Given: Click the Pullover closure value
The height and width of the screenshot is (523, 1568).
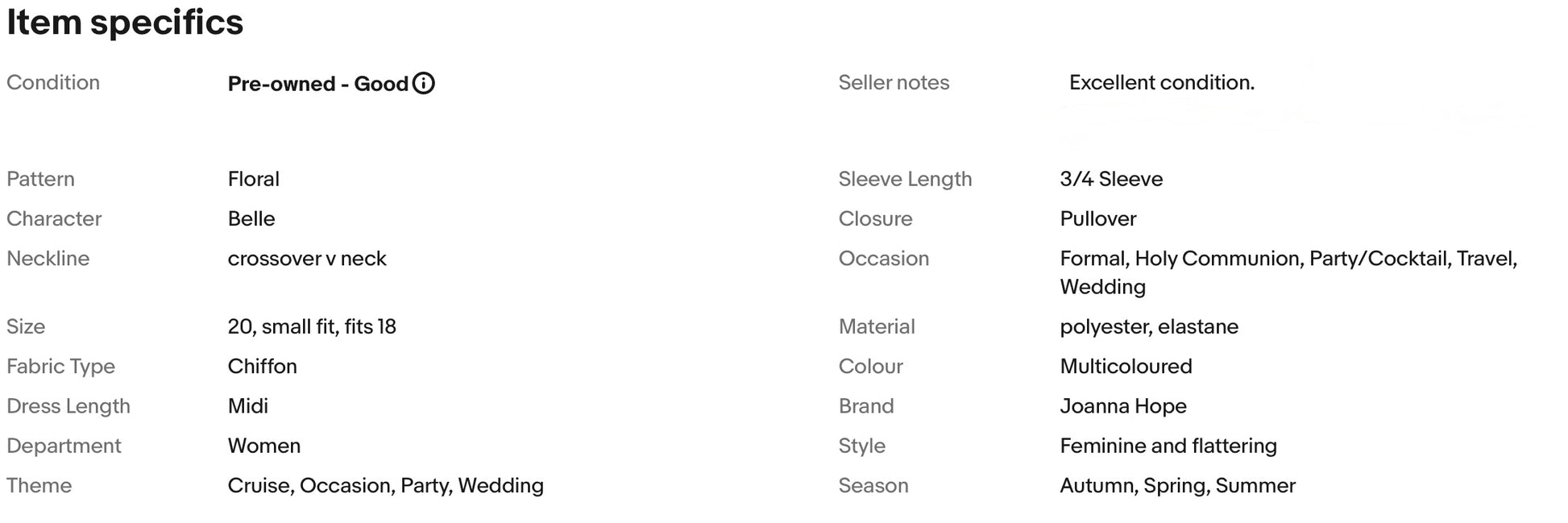Looking at the screenshot, I should [1098, 218].
